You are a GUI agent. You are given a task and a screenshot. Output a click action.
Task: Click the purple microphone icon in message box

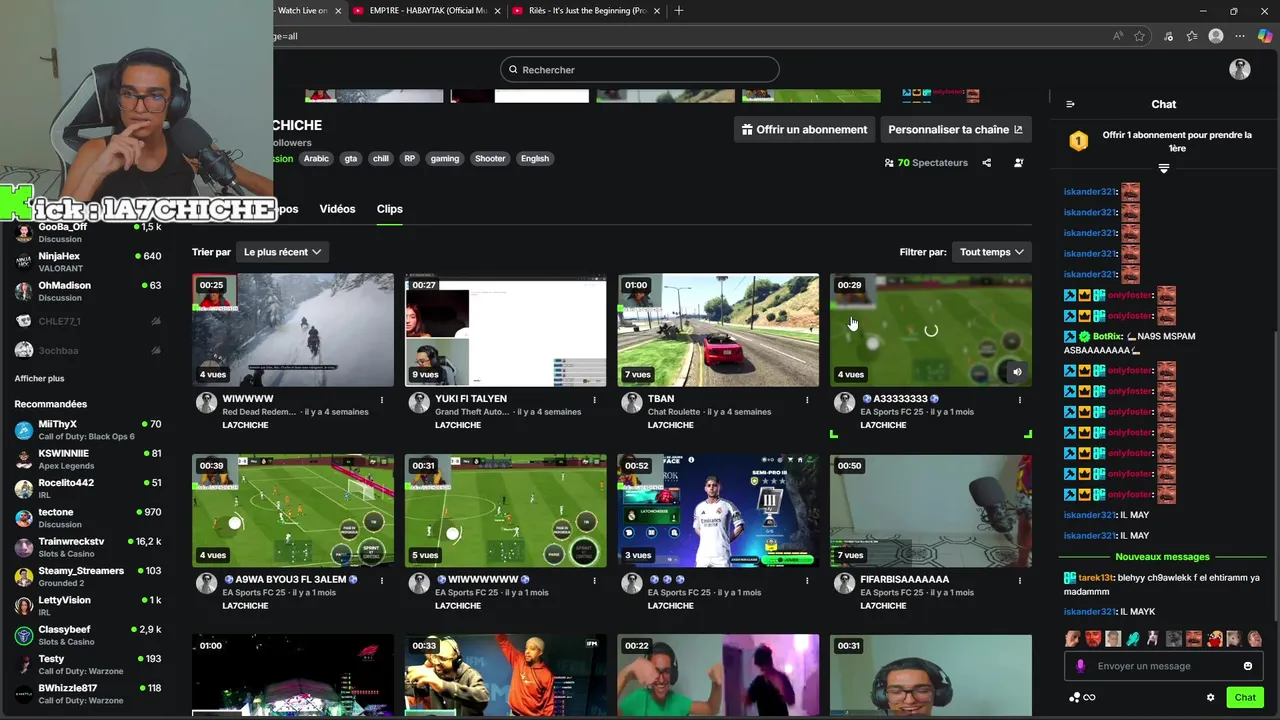point(1080,666)
